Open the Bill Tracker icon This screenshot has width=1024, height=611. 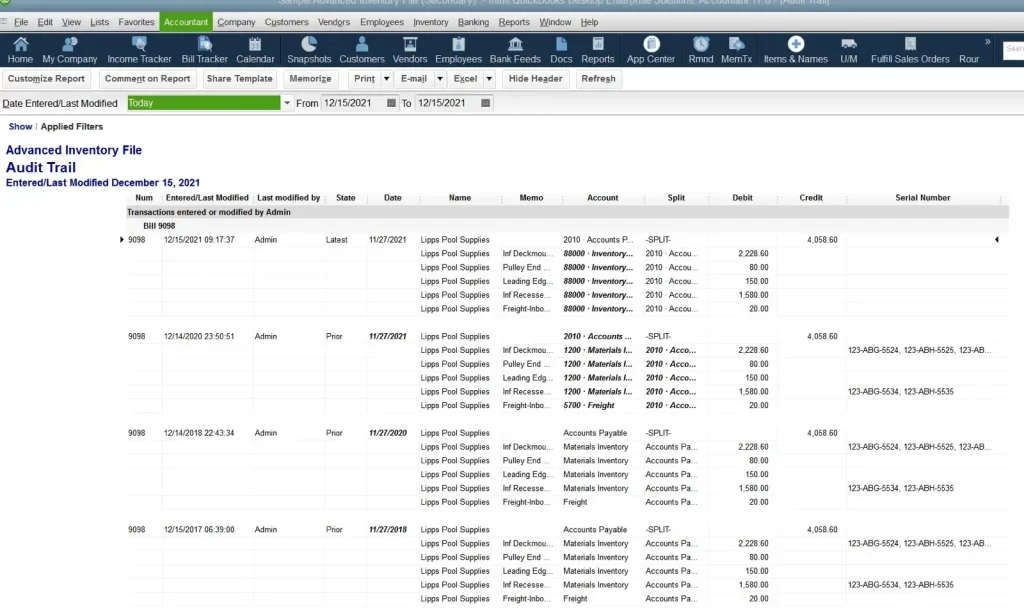coord(204,50)
